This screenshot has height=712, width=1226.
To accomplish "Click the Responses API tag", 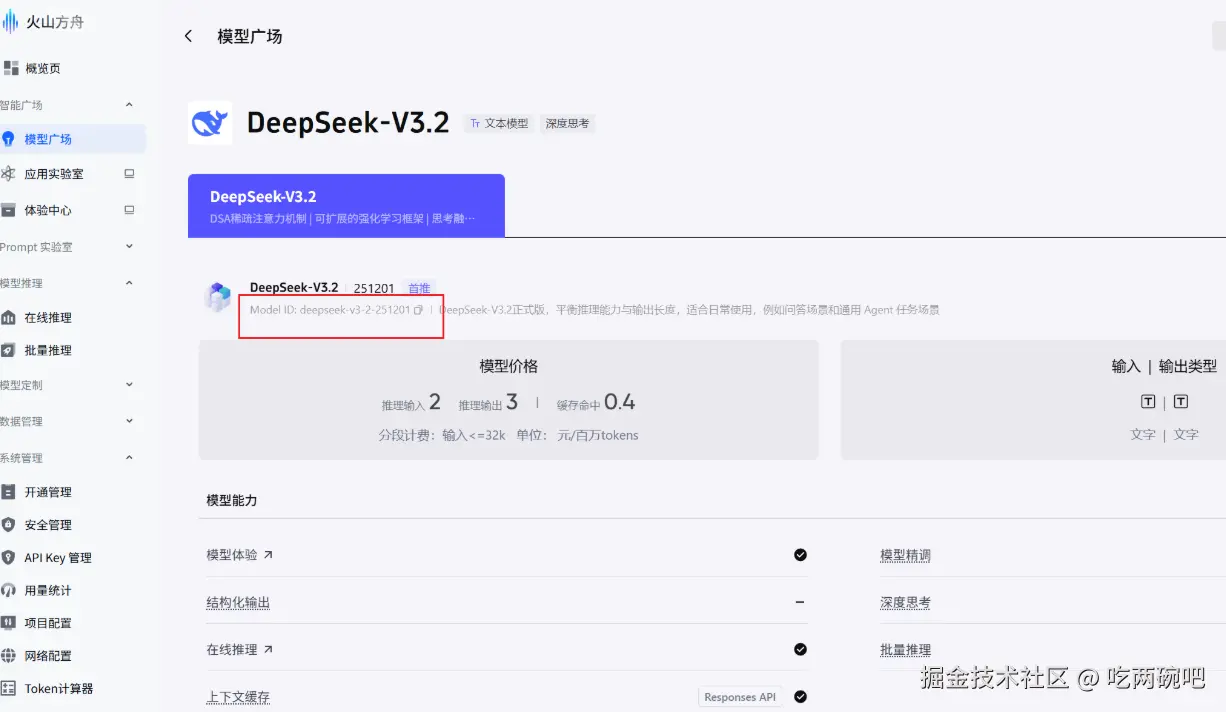I will (740, 697).
